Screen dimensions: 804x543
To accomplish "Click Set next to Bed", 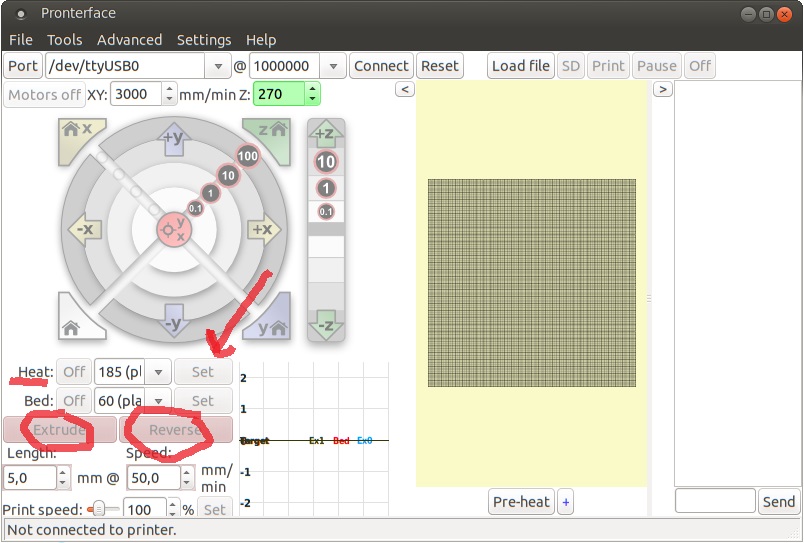I will point(203,401).
